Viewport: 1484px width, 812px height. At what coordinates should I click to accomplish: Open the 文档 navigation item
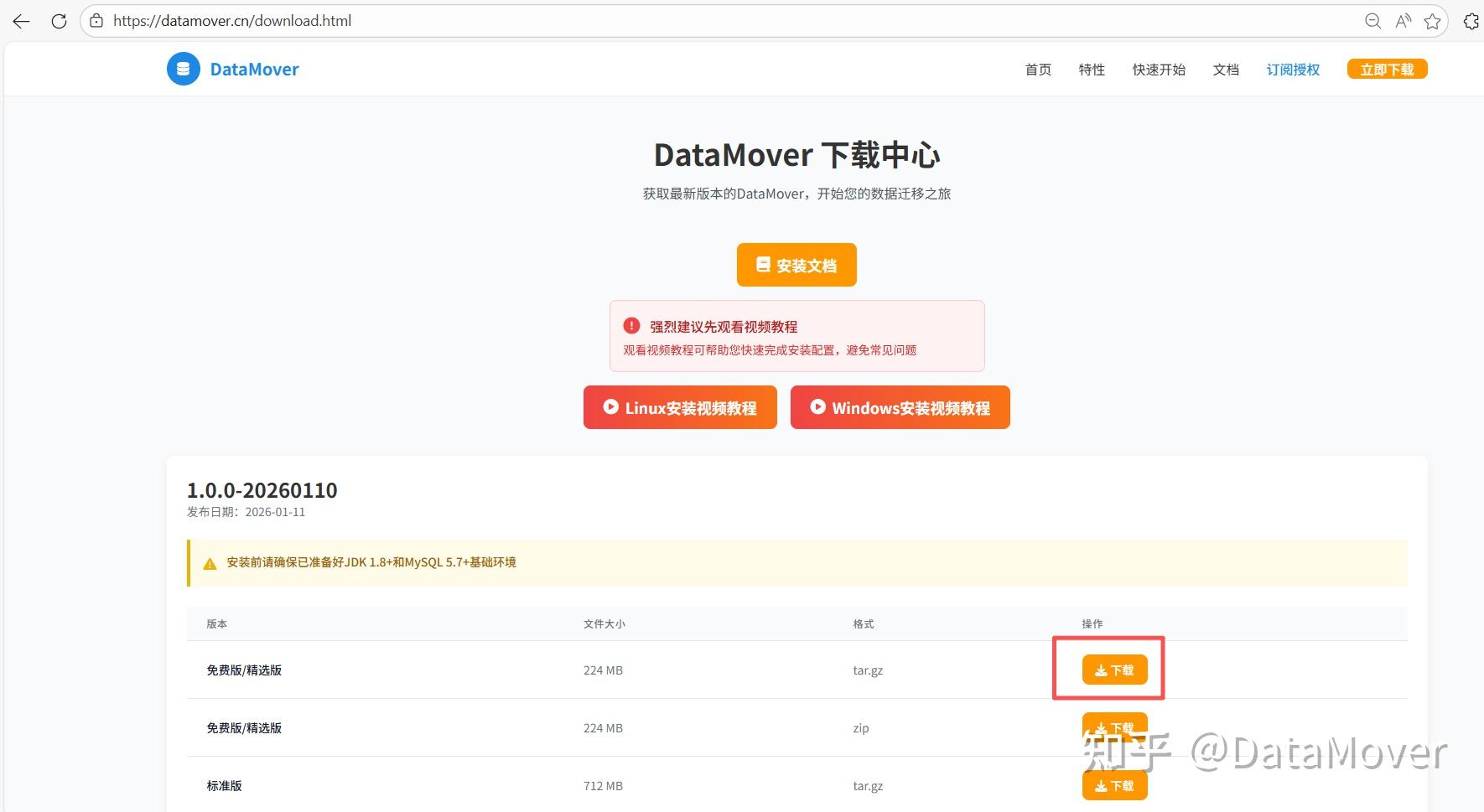pos(1226,70)
